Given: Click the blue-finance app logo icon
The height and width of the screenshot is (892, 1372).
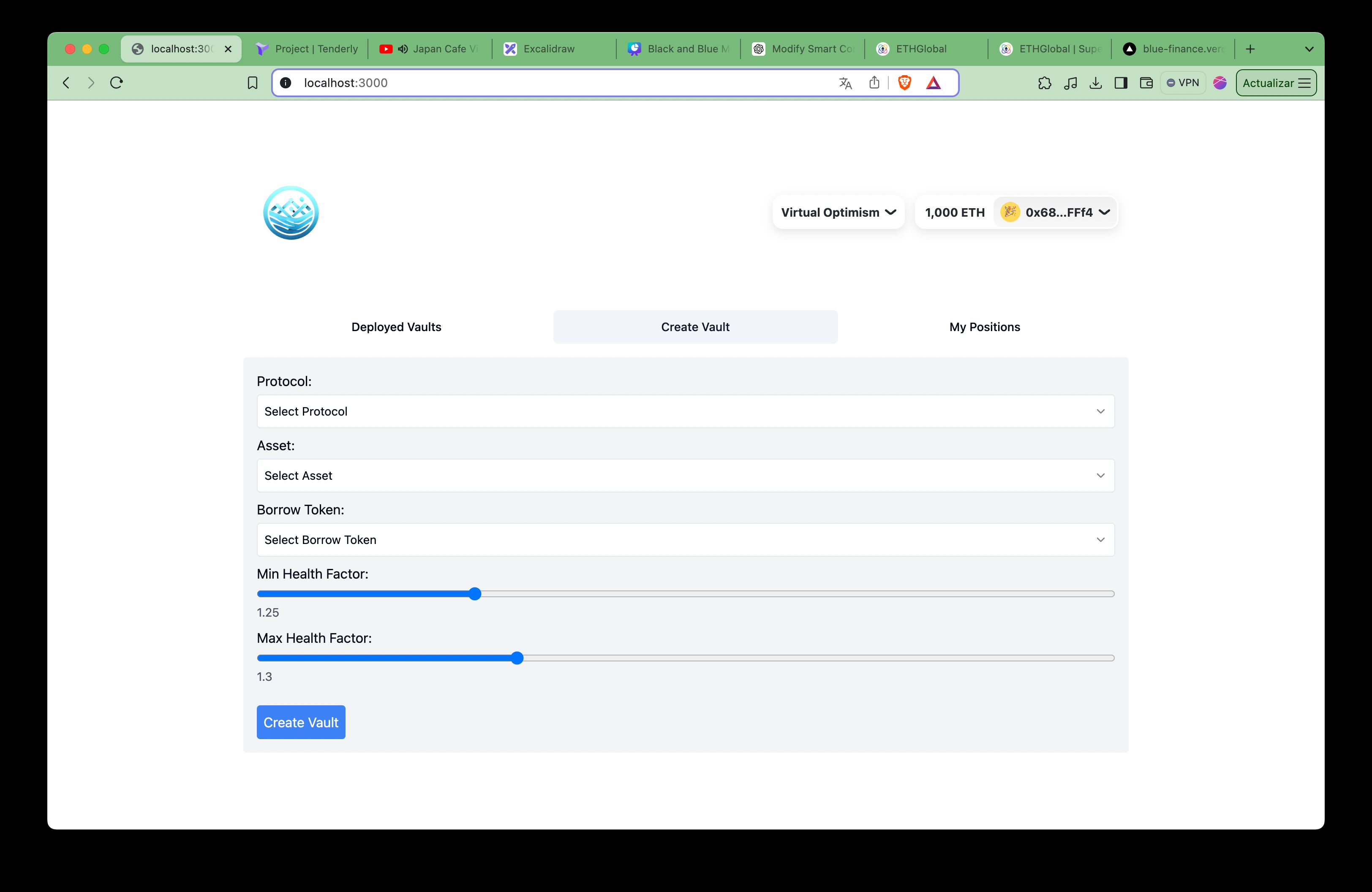Looking at the screenshot, I should click(290, 212).
